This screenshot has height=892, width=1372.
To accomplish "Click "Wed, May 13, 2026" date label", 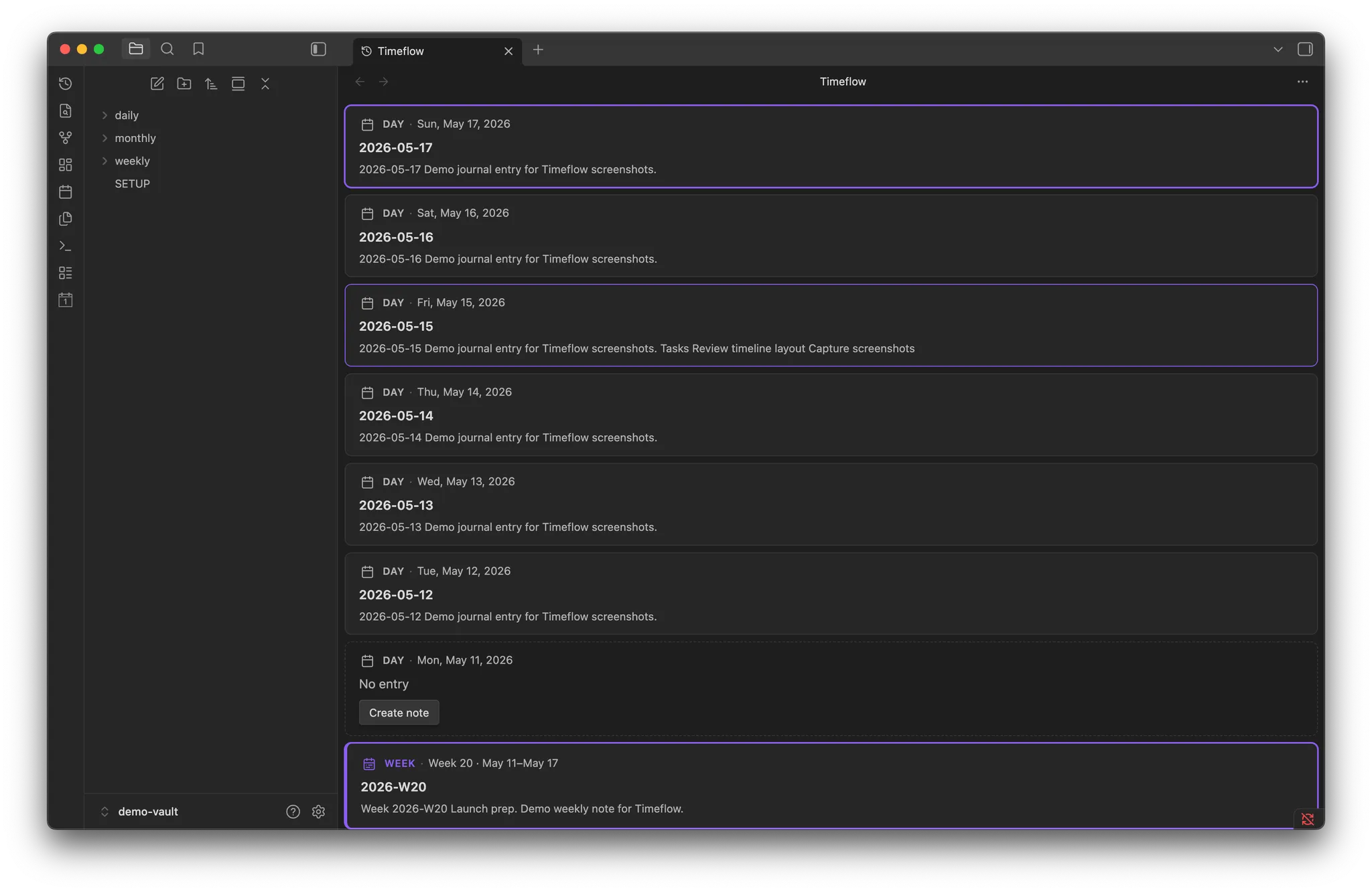I will 466,481.
